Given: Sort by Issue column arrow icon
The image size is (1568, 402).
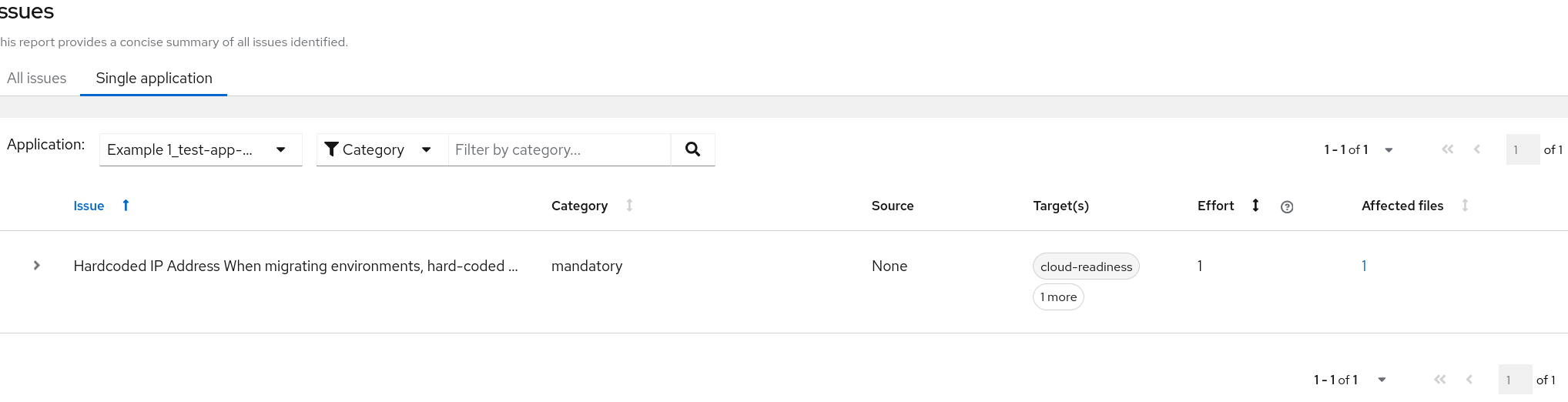Looking at the screenshot, I should pos(126,206).
